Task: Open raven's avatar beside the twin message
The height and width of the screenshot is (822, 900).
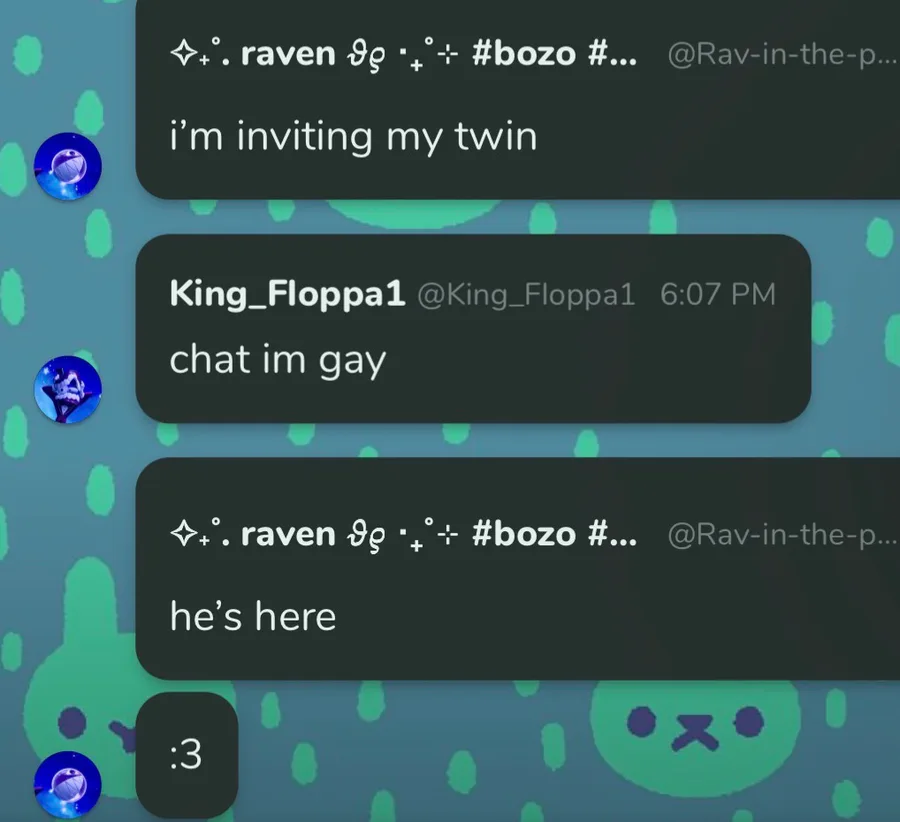Action: 68,166
